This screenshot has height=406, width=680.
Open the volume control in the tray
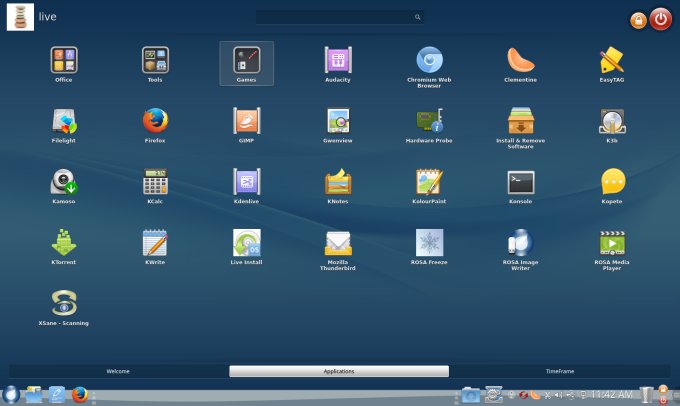click(559, 395)
